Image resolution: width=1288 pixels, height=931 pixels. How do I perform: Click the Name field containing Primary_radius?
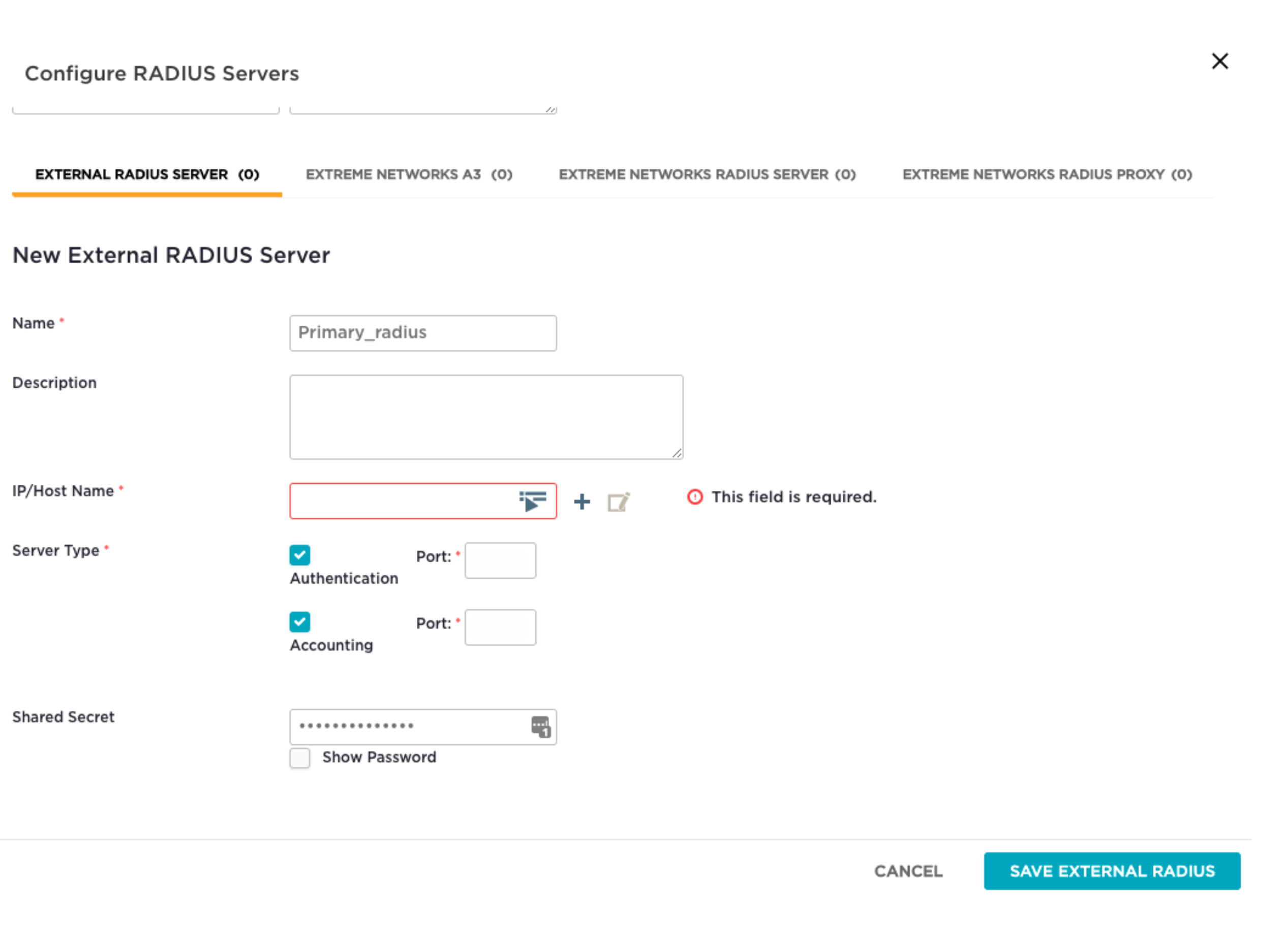click(x=422, y=333)
